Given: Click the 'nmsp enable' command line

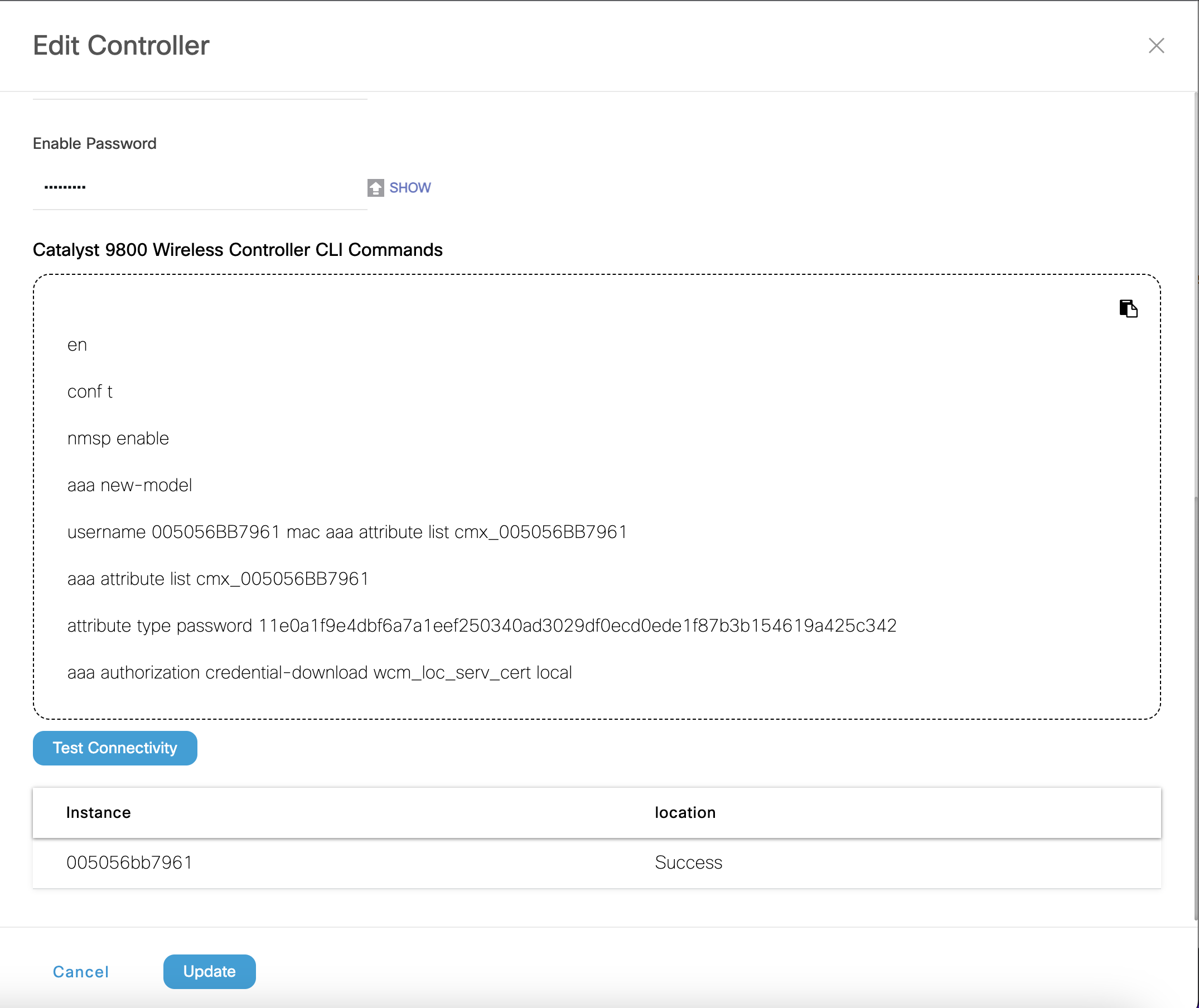Looking at the screenshot, I should (118, 438).
